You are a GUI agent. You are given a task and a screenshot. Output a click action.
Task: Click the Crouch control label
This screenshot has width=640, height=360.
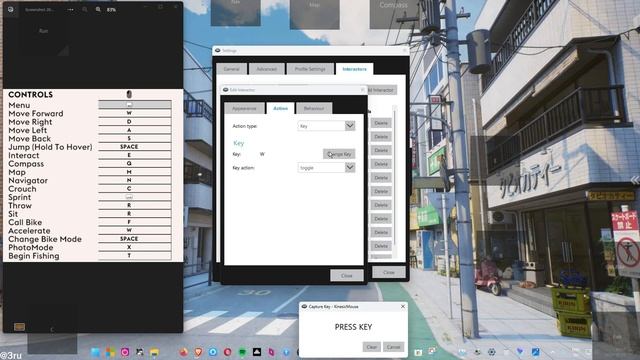point(22,189)
